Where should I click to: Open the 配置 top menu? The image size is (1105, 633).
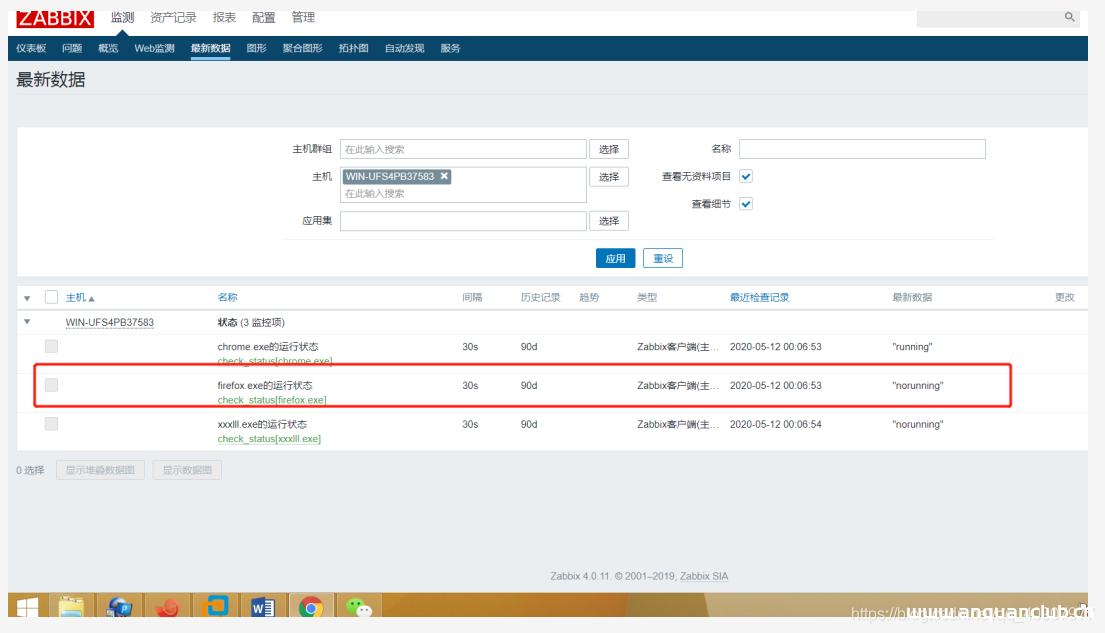[x=264, y=17]
